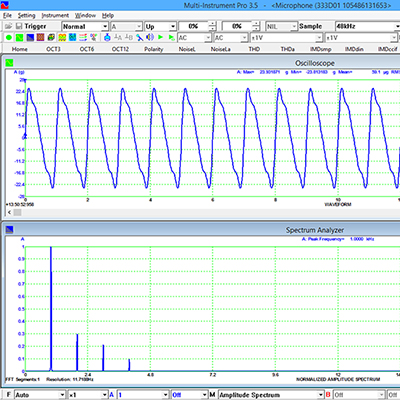Click the Save icon beside Trigger
400x400 pixels.
(19, 26)
